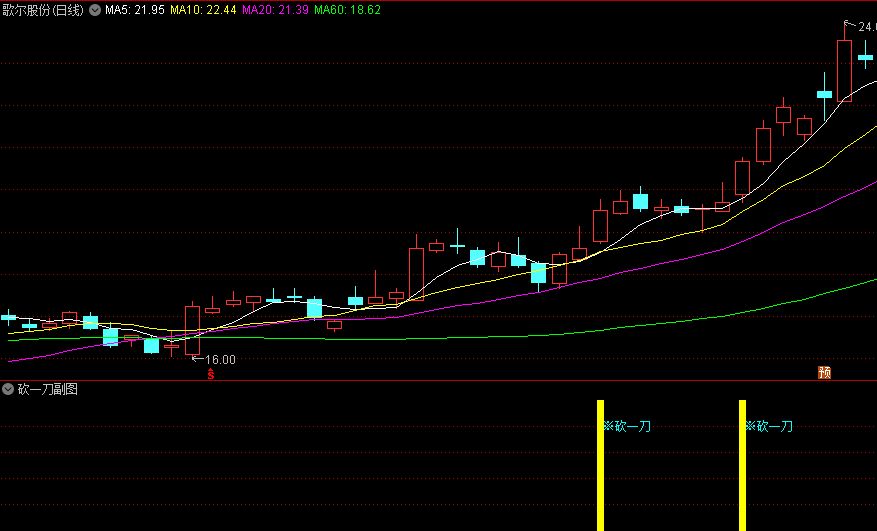Screen dimensions: 877x531
Task: Click the MA60: 18.62 indicator label
Action: (347, 10)
